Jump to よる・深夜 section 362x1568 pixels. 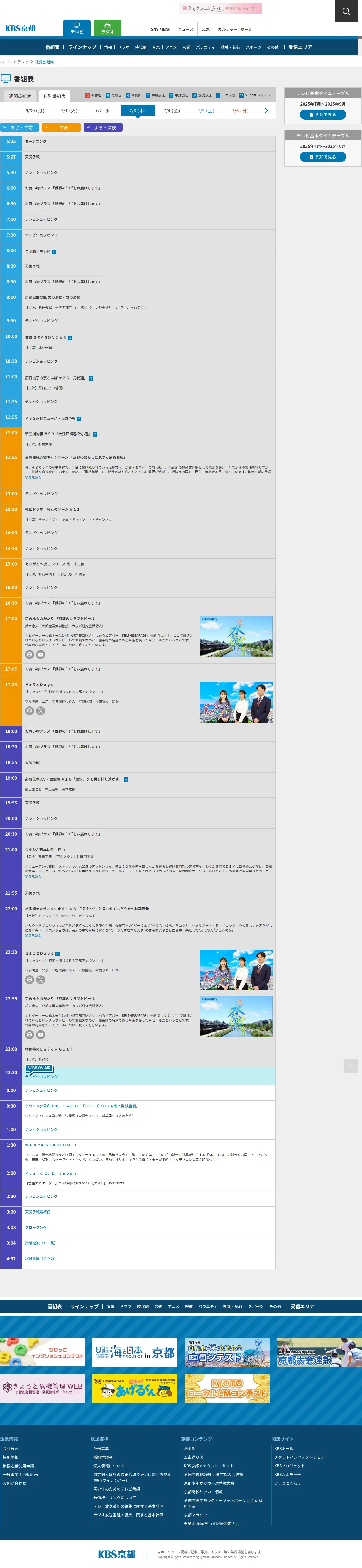click(103, 127)
